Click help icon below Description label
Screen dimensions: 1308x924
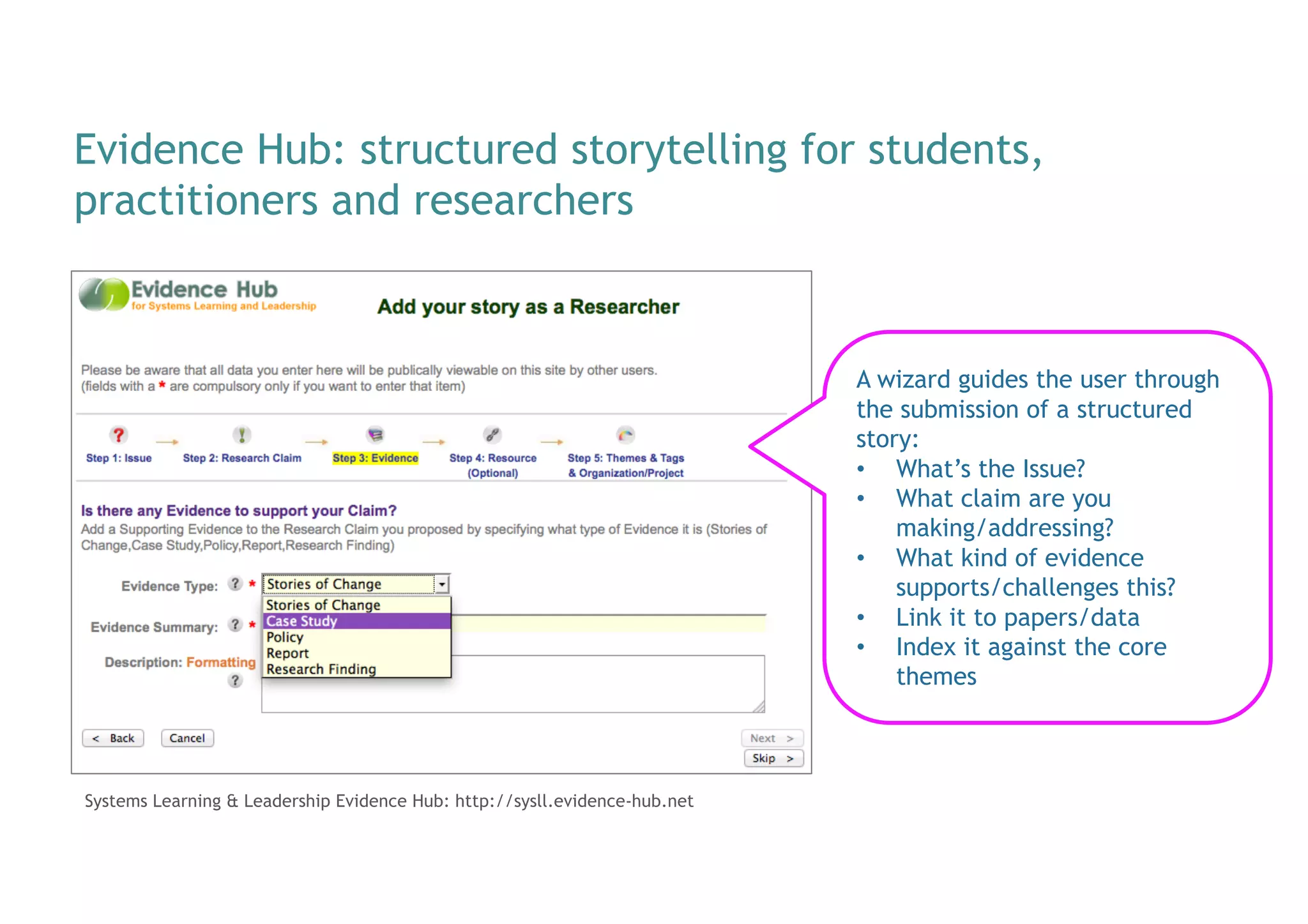235,681
